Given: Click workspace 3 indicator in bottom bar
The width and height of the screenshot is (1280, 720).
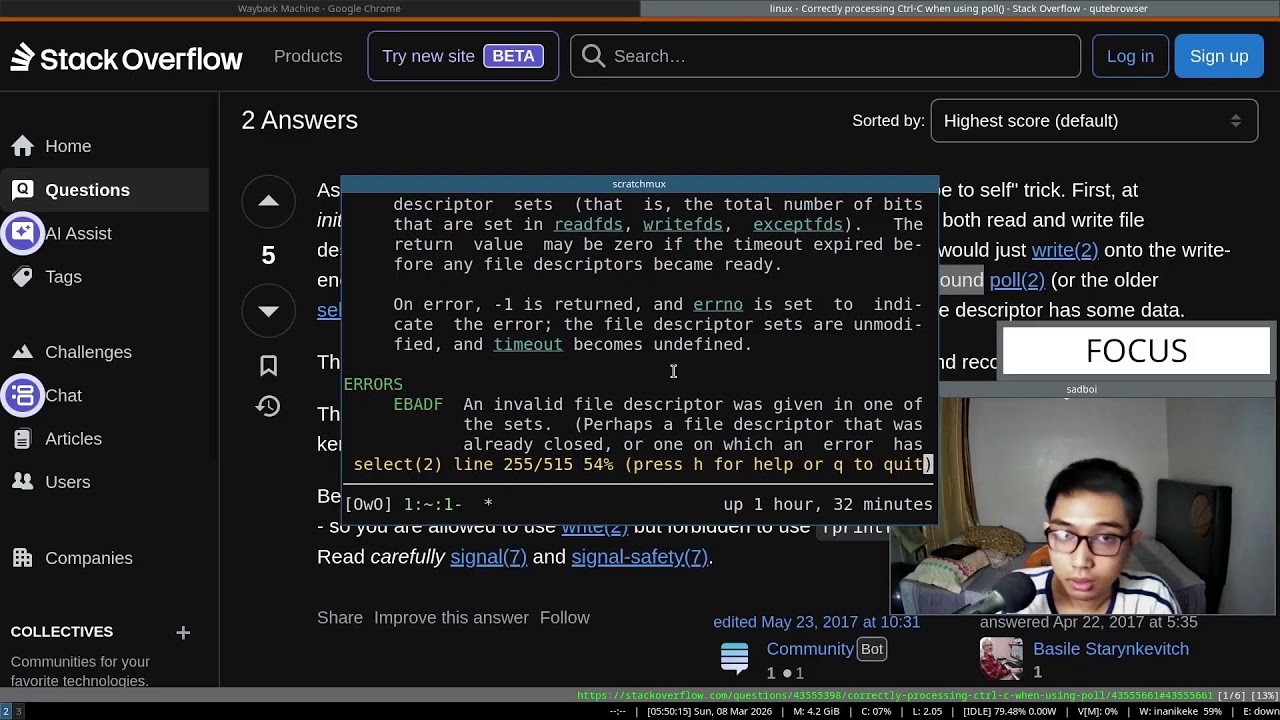Looking at the screenshot, I should pos(17,712).
